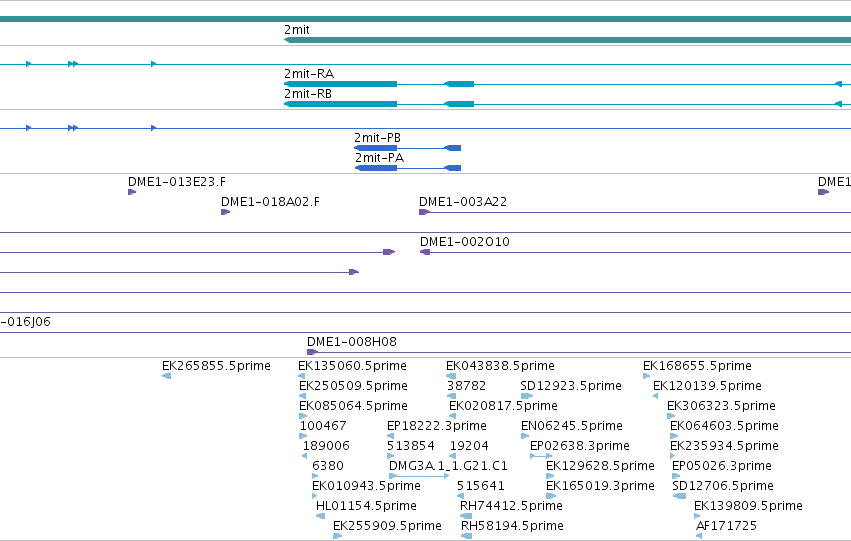Select the DME1-008H08 clone label
The image size is (851, 541).
click(x=352, y=342)
